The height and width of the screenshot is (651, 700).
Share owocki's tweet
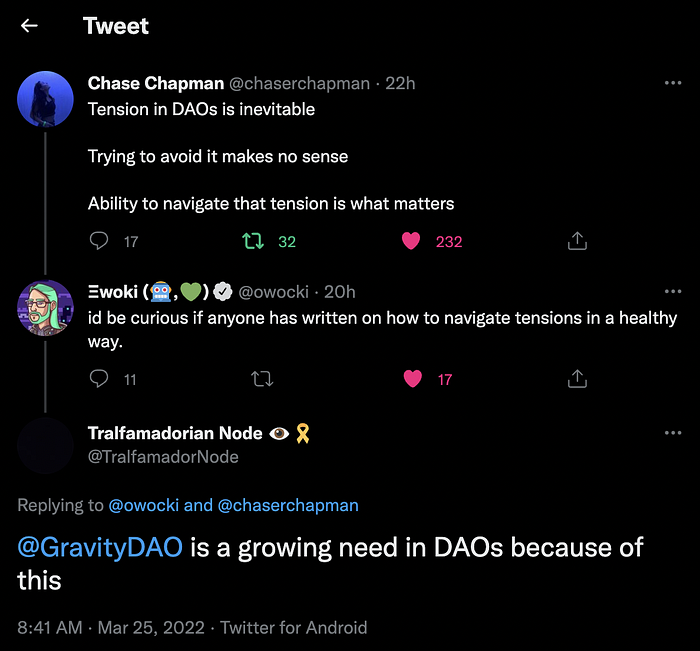coord(577,379)
